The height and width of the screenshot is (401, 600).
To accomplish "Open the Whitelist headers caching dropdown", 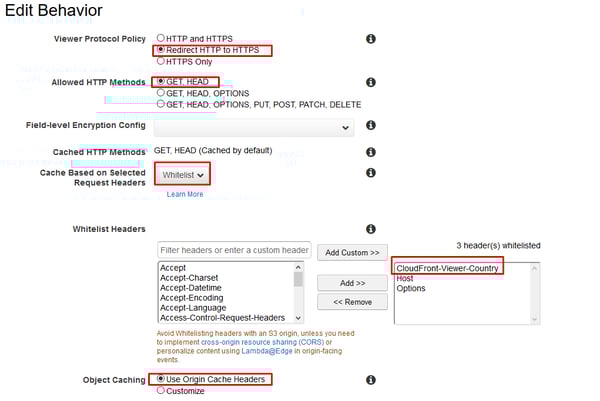I will [x=183, y=175].
